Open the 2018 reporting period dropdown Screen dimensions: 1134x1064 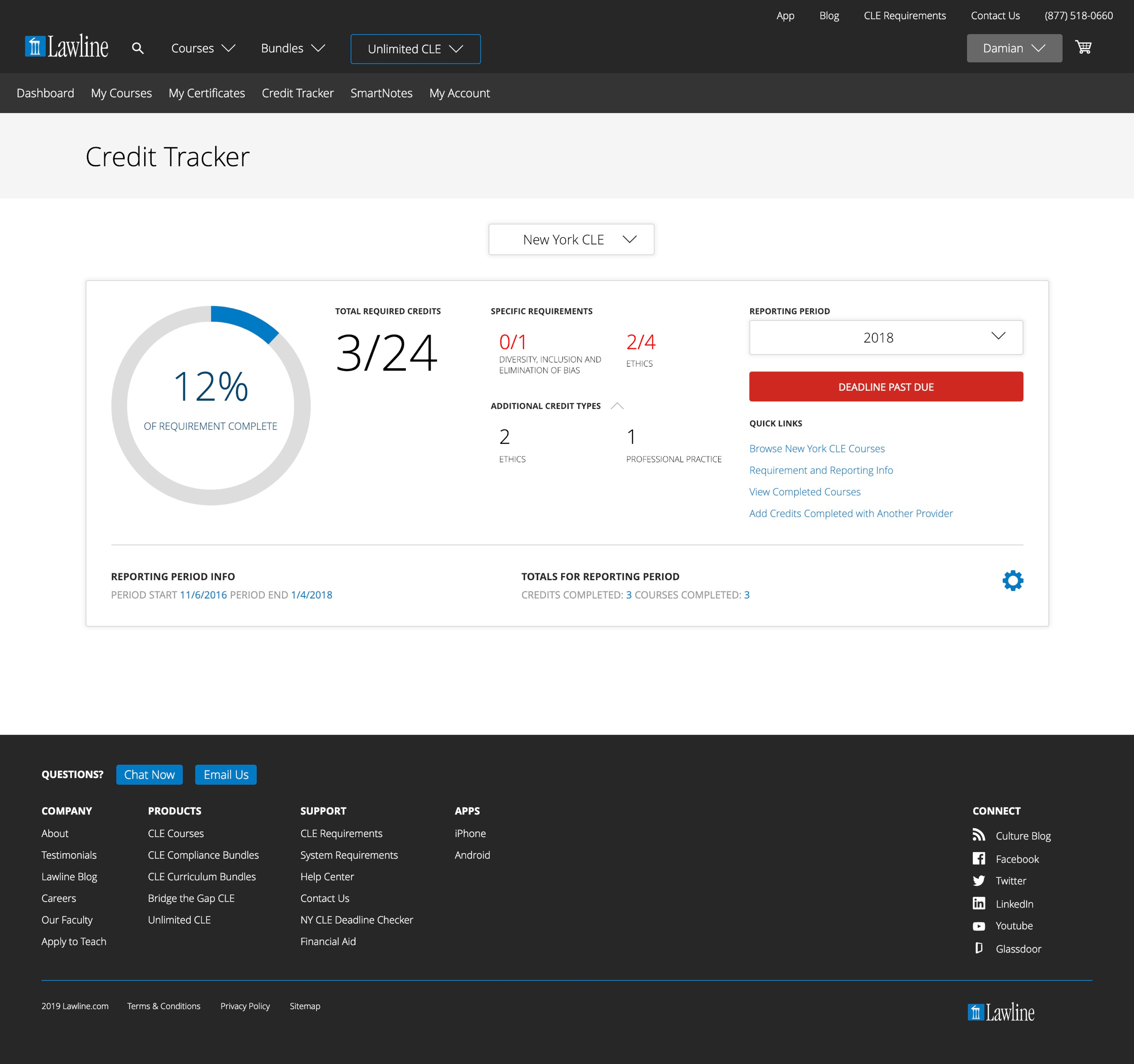(886, 337)
